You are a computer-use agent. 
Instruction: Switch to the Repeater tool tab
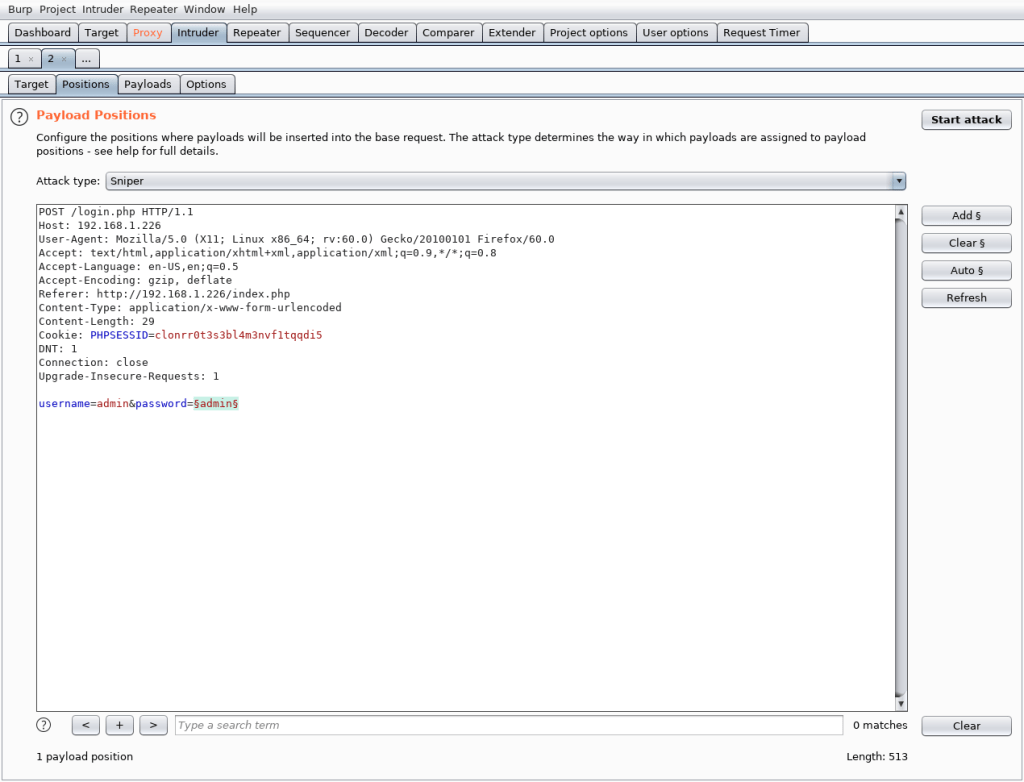257,33
